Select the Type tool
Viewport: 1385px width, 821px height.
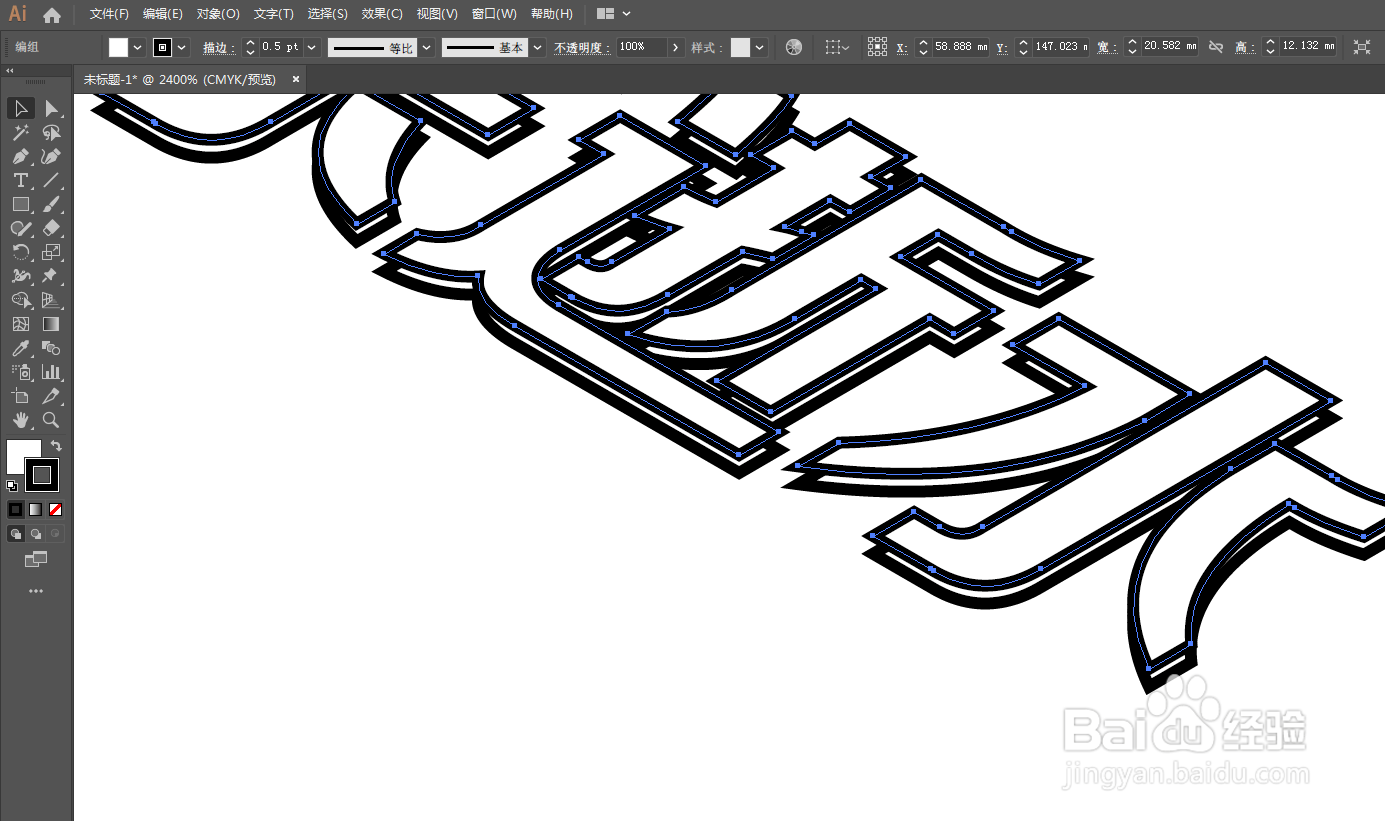click(x=21, y=180)
